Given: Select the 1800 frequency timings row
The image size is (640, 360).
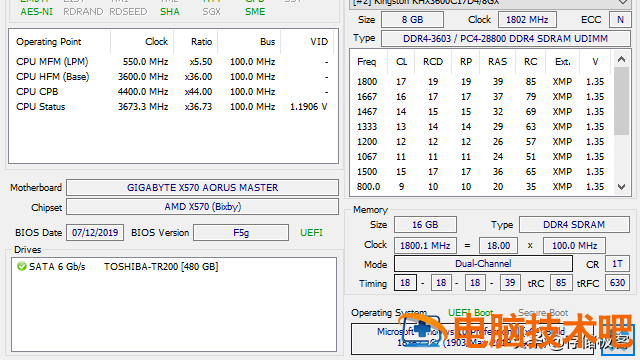Looking at the screenshot, I should (x=481, y=82).
